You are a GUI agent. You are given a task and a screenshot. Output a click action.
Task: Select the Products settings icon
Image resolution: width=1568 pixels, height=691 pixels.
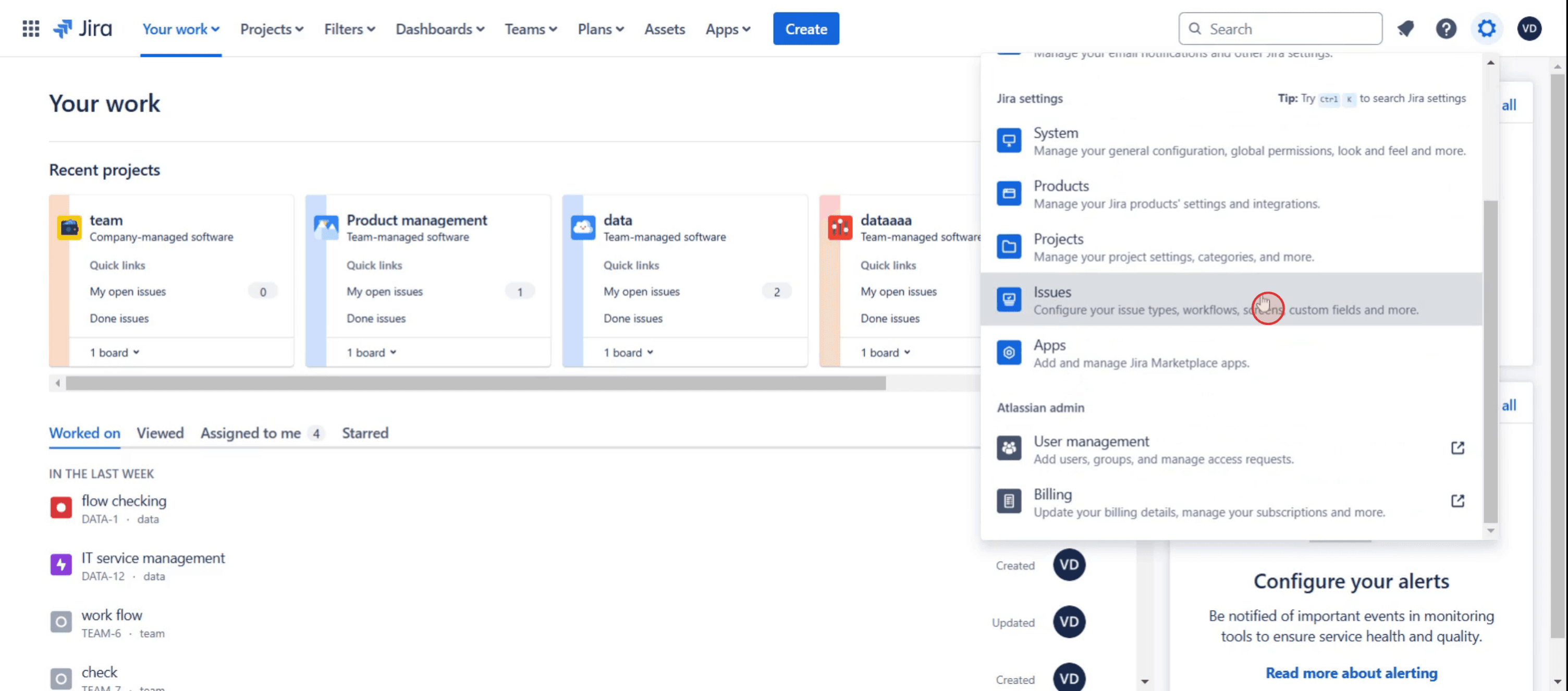coord(1009,193)
